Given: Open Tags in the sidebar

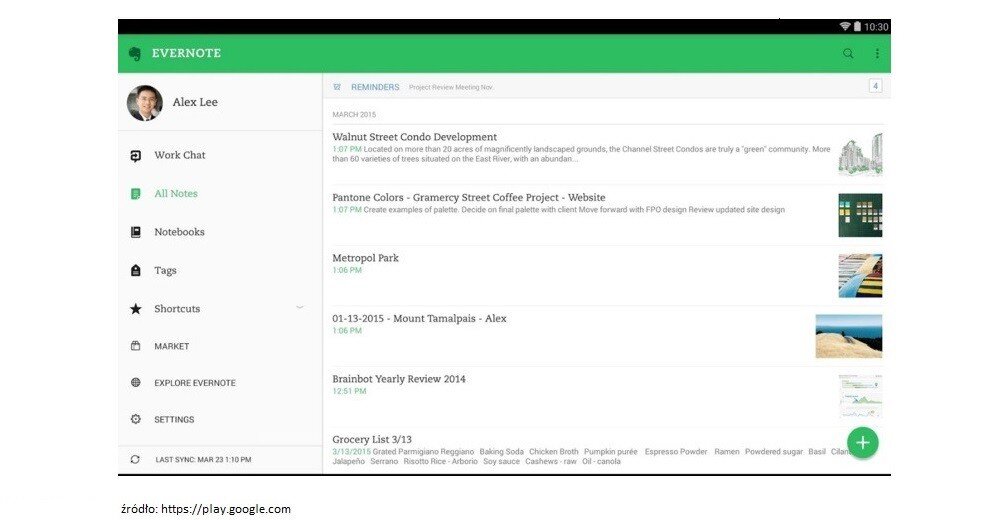Looking at the screenshot, I should [166, 270].
